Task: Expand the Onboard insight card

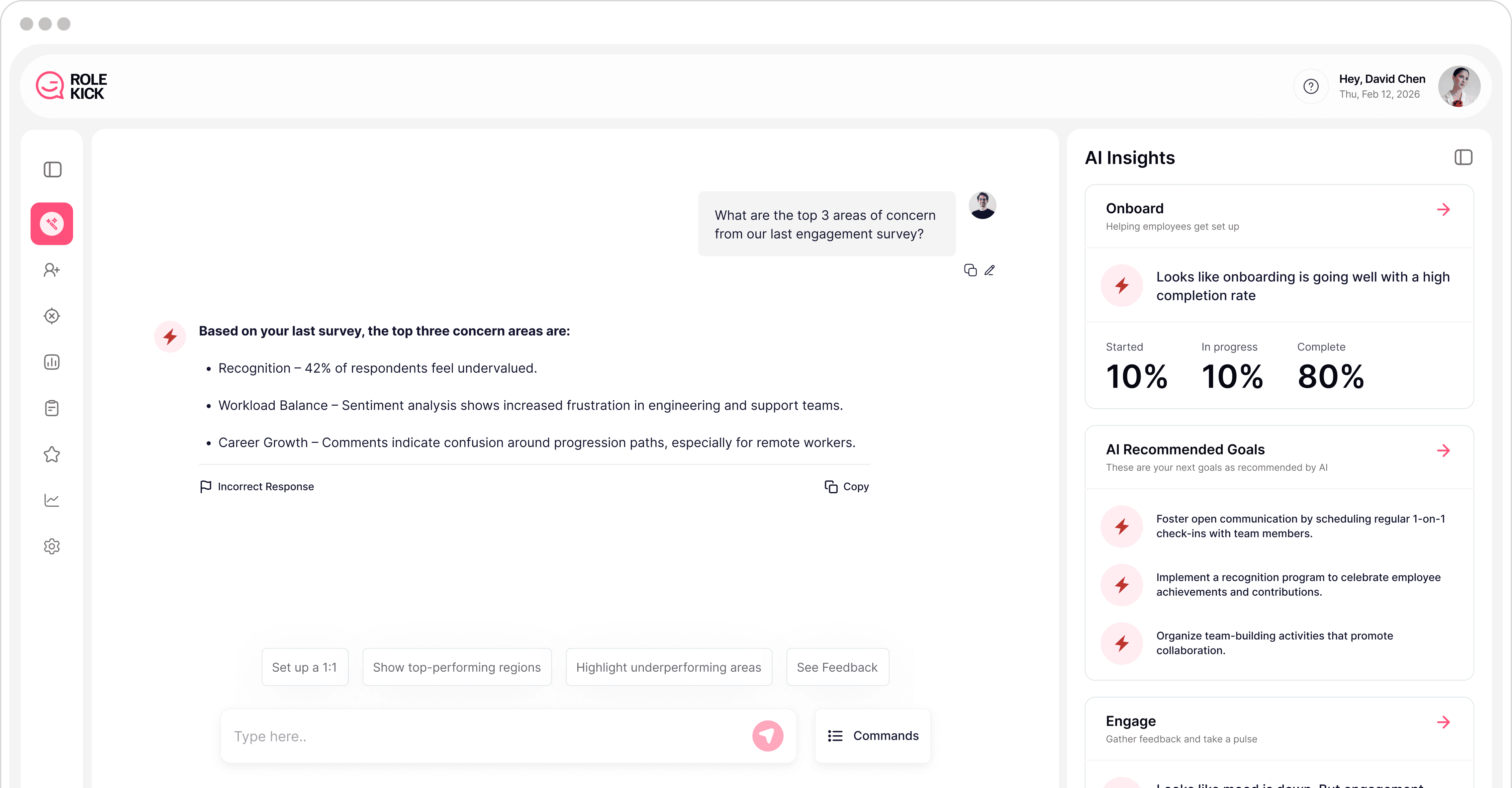Action: coord(1444,210)
